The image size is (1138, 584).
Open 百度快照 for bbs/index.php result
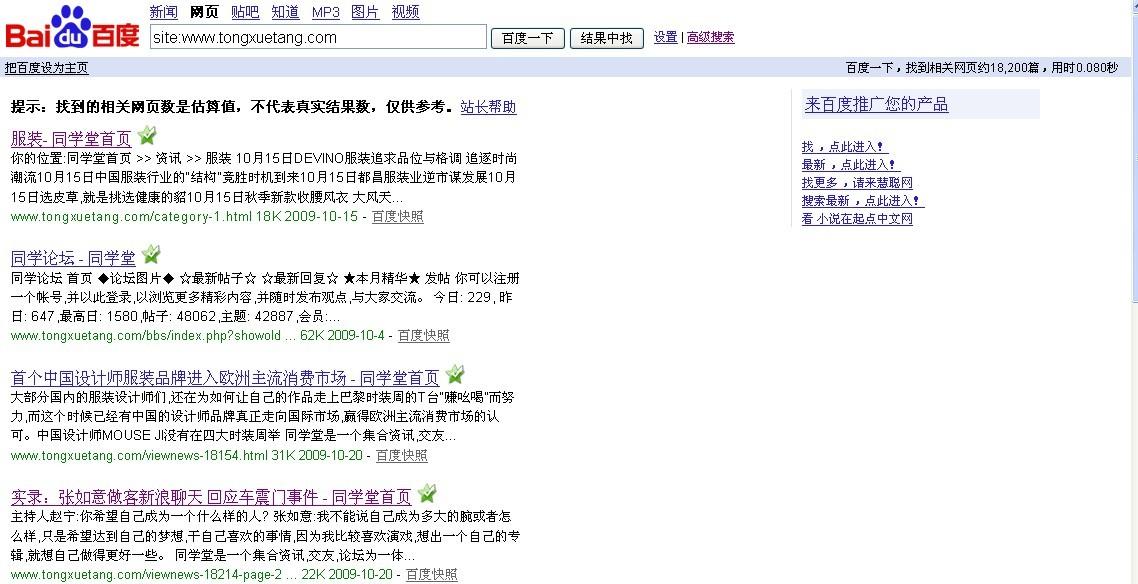coord(424,335)
